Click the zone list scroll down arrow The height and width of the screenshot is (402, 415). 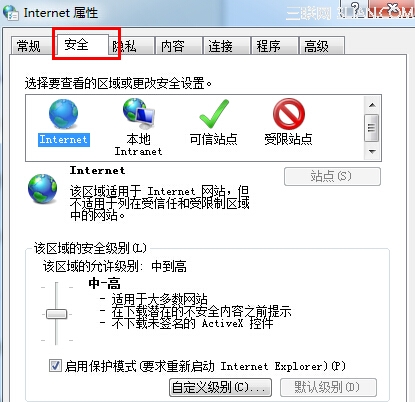[x=372, y=152]
